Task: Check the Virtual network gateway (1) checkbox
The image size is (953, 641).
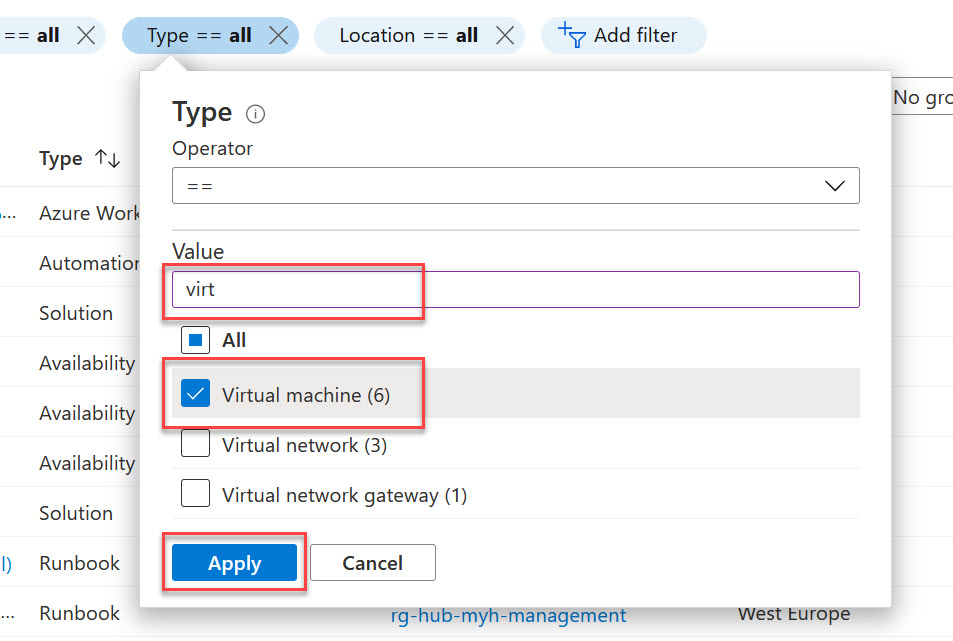Action: [195, 494]
